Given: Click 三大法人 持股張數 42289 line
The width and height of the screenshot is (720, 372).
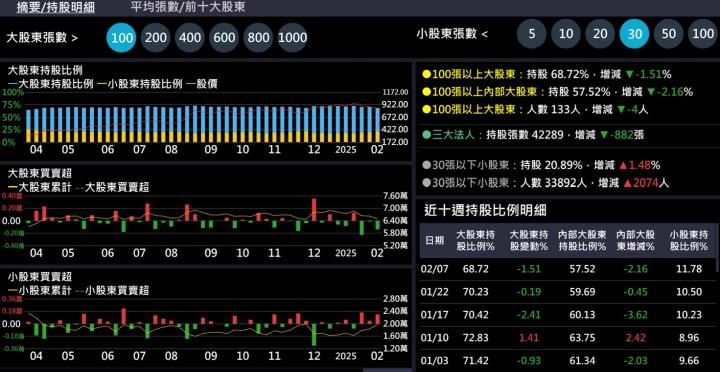Looking at the screenshot, I should pos(533,135).
